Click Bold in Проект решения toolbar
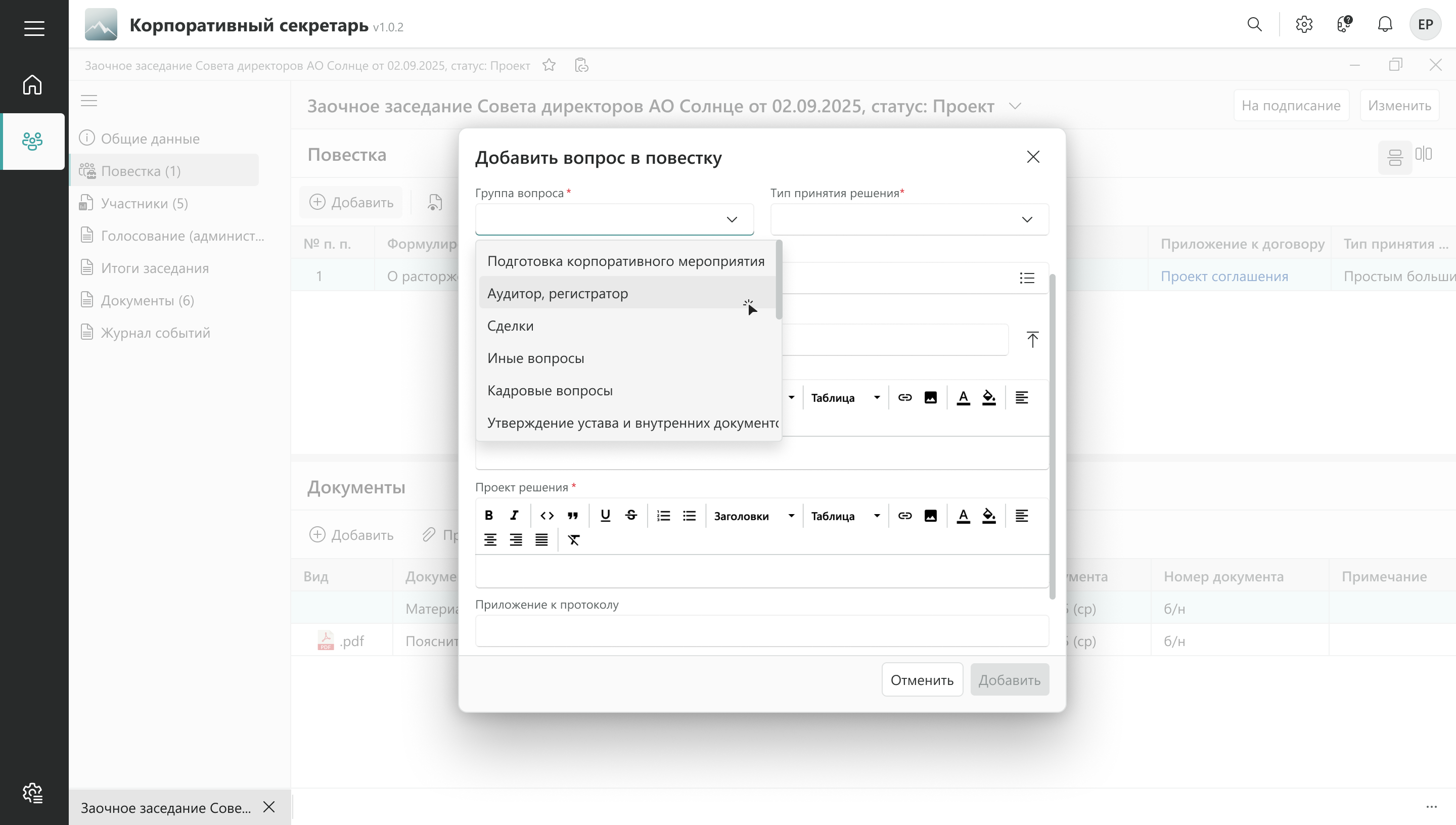This screenshot has width=1456, height=825. click(488, 516)
